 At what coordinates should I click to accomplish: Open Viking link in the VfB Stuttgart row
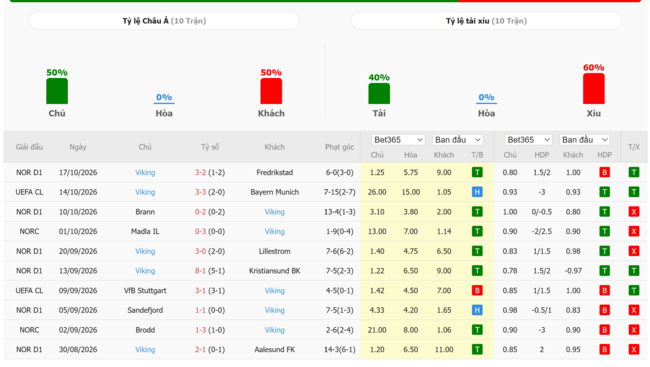[274, 291]
